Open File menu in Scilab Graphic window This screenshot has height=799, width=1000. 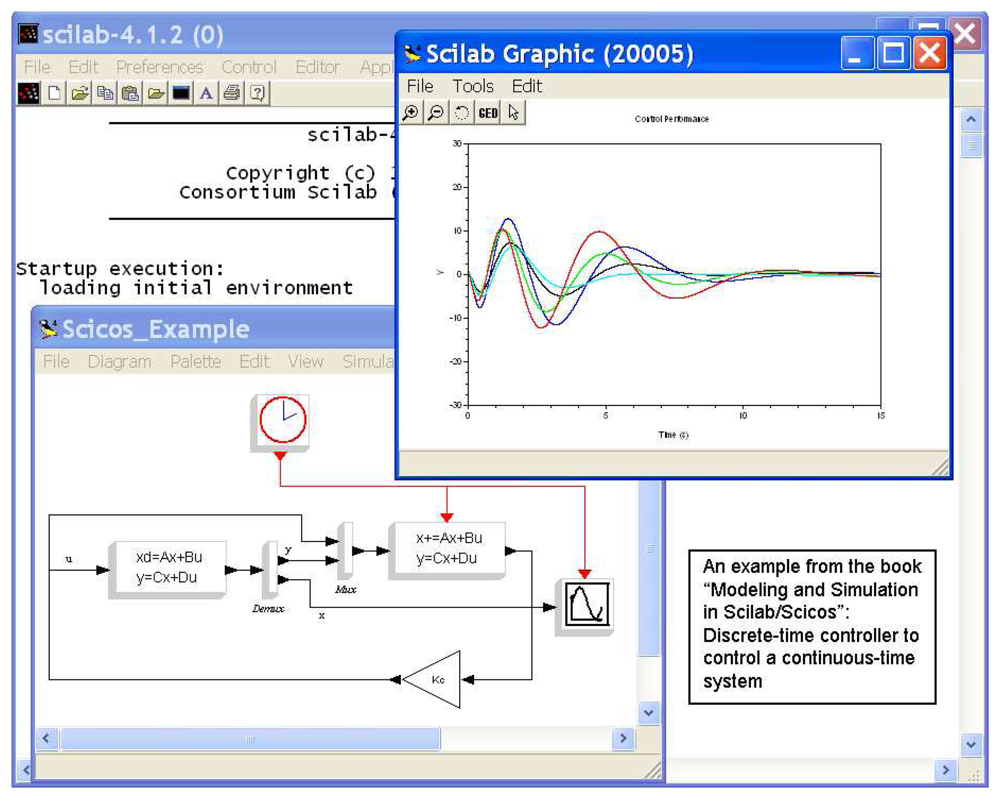[420, 86]
